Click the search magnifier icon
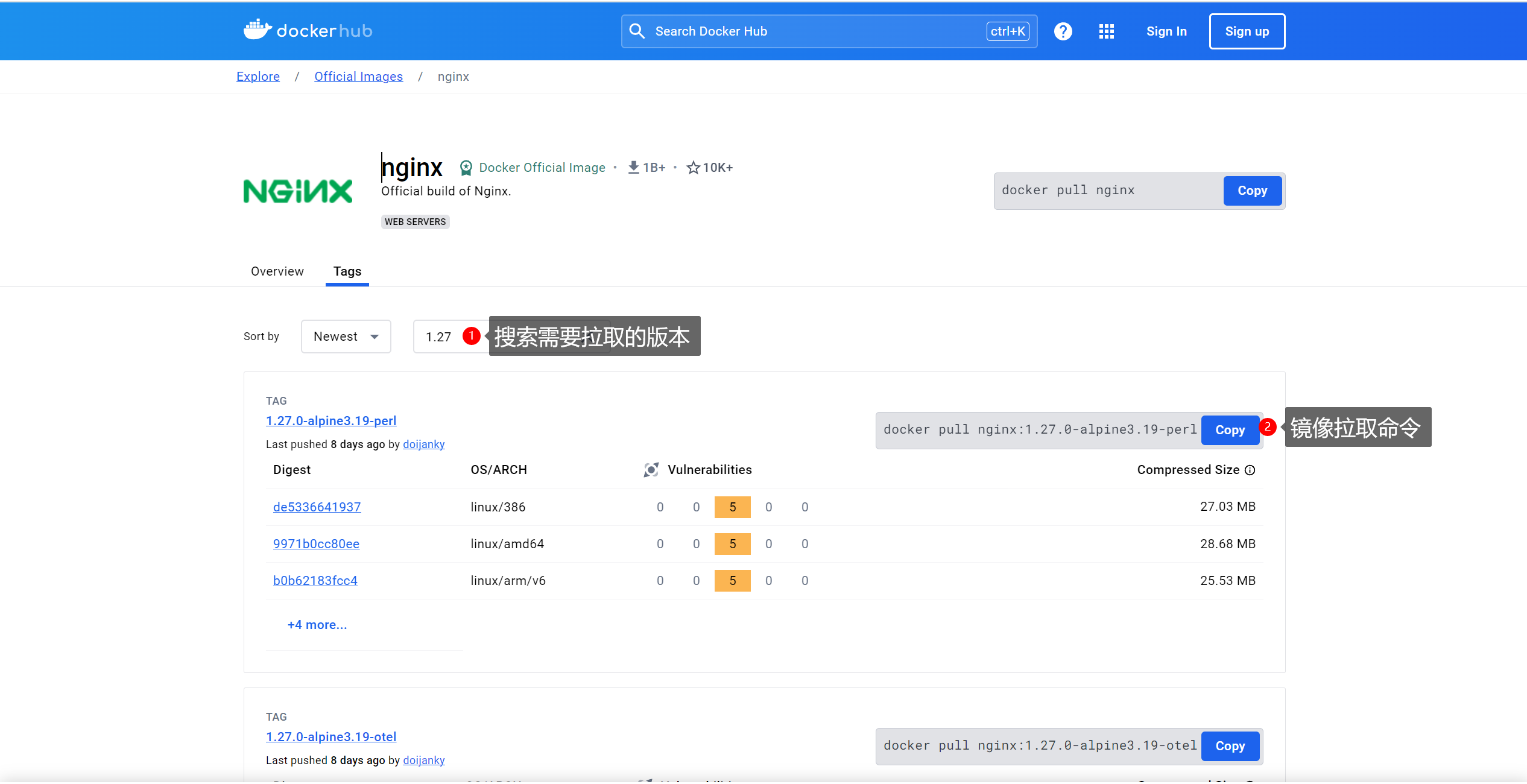The image size is (1527, 784). tap(637, 31)
